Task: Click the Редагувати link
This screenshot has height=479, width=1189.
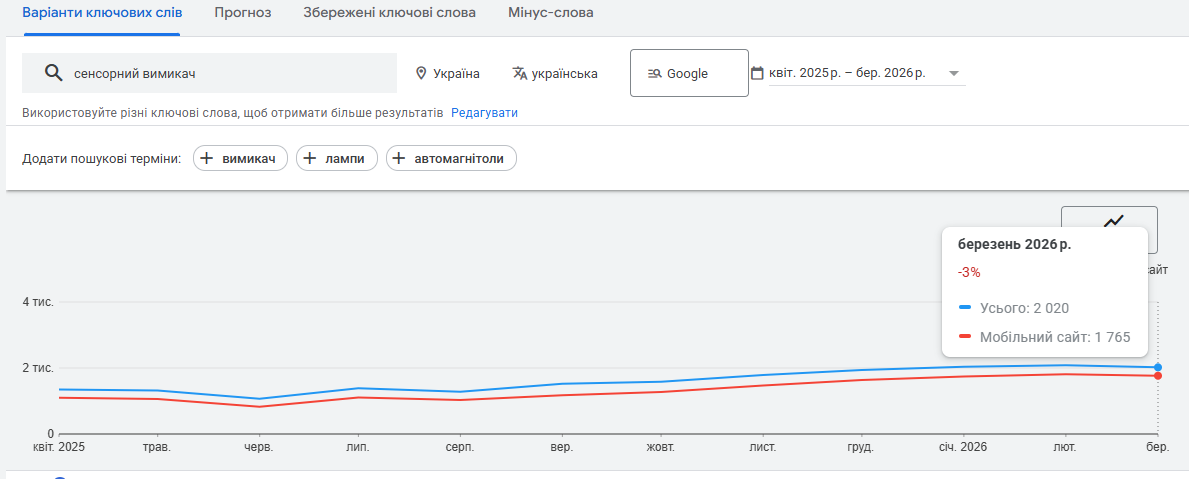Action: point(484,113)
